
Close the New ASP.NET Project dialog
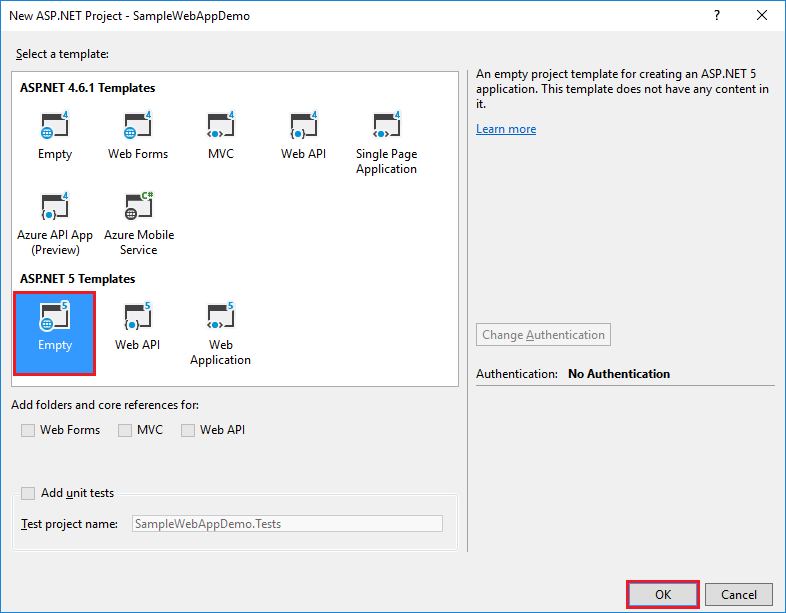coord(762,16)
